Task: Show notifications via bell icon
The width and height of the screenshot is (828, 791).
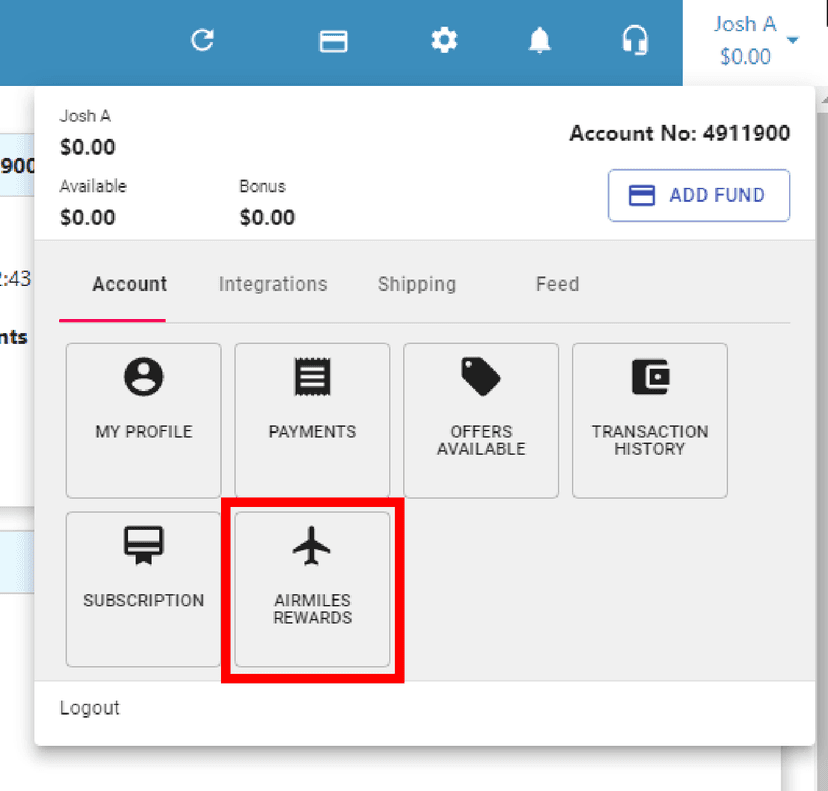Action: (540, 40)
